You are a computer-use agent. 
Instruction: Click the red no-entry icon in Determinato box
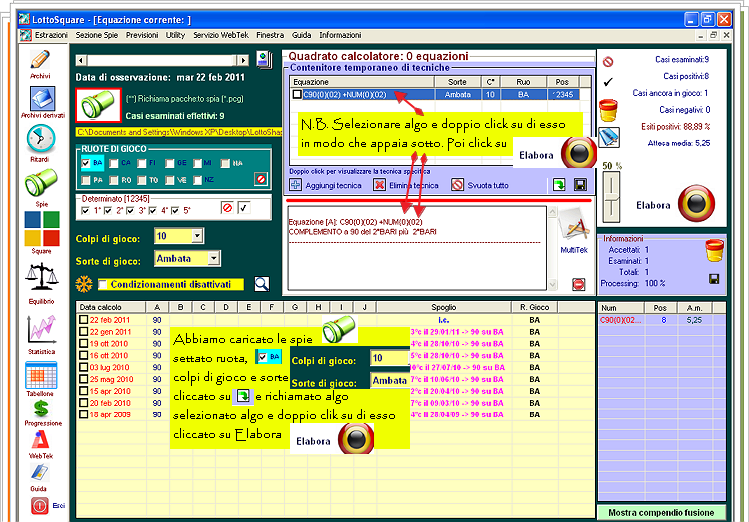[x=227, y=208]
